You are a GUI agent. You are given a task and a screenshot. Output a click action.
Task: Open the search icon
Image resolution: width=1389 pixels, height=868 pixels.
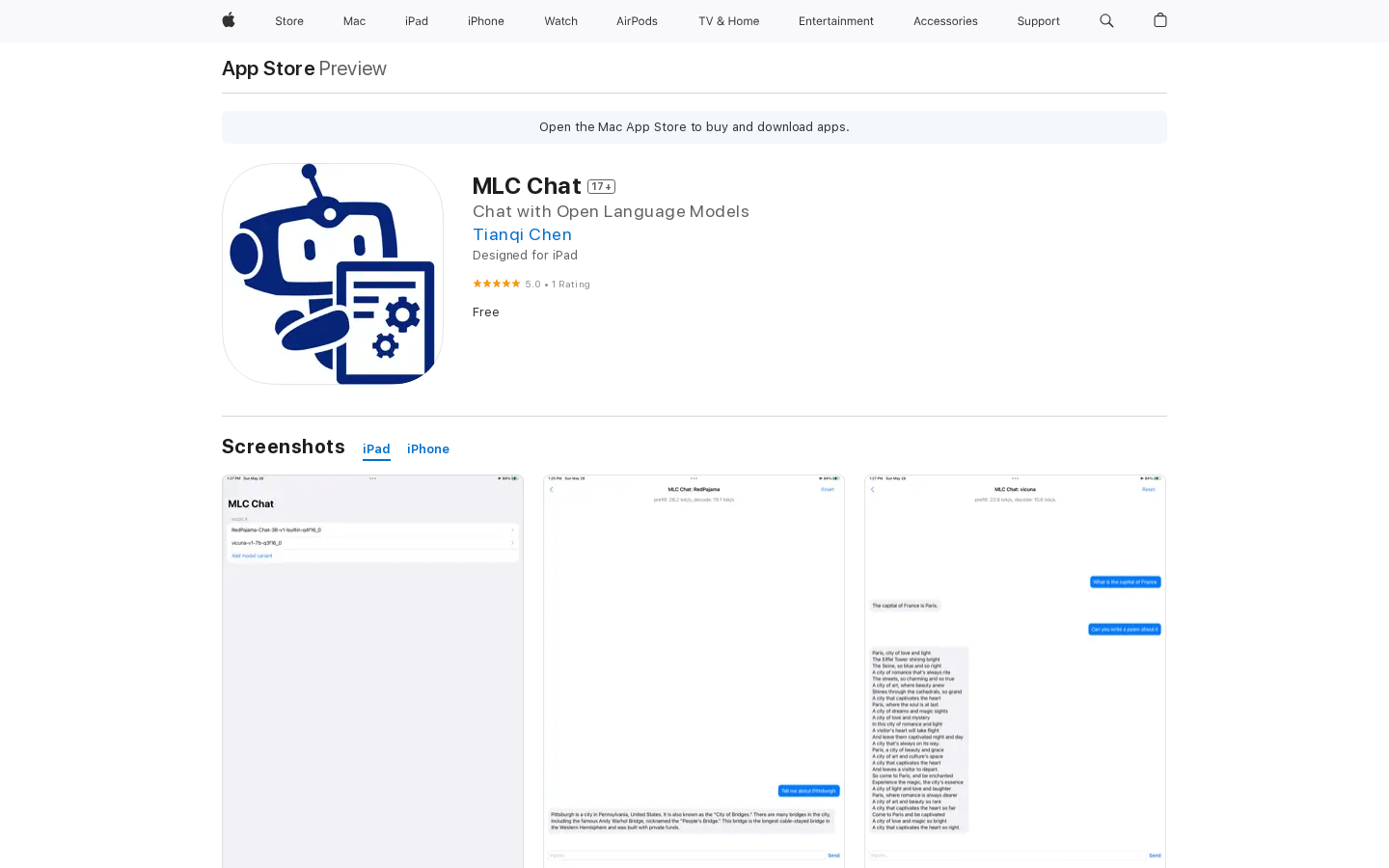click(x=1106, y=20)
